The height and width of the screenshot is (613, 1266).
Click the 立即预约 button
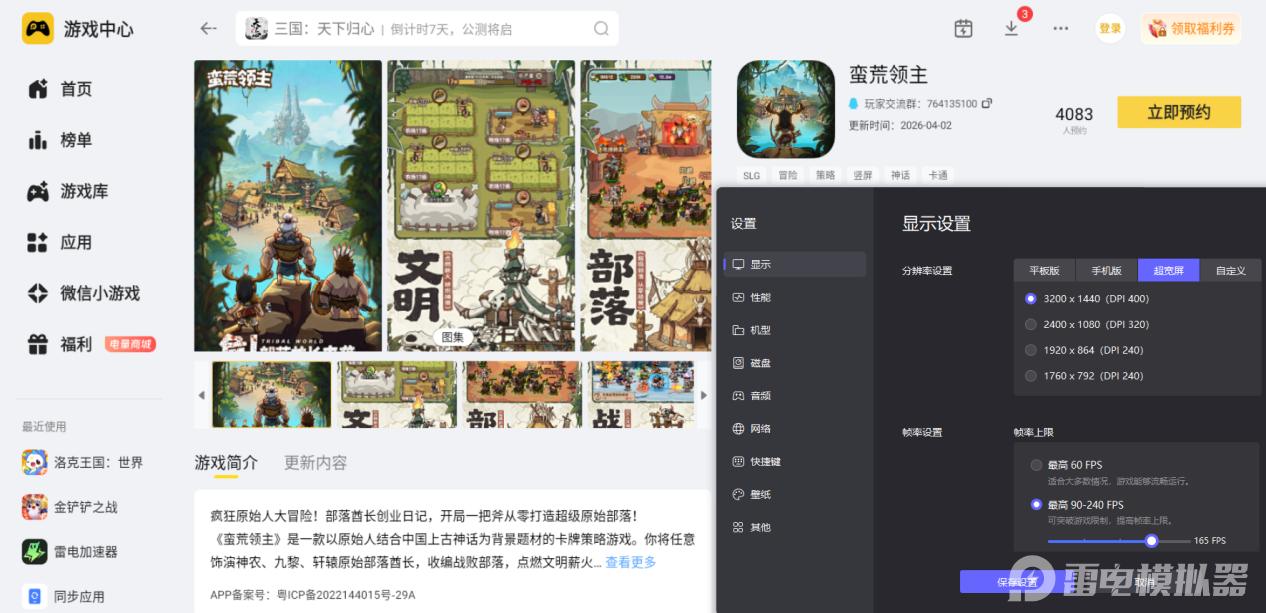coord(1179,112)
